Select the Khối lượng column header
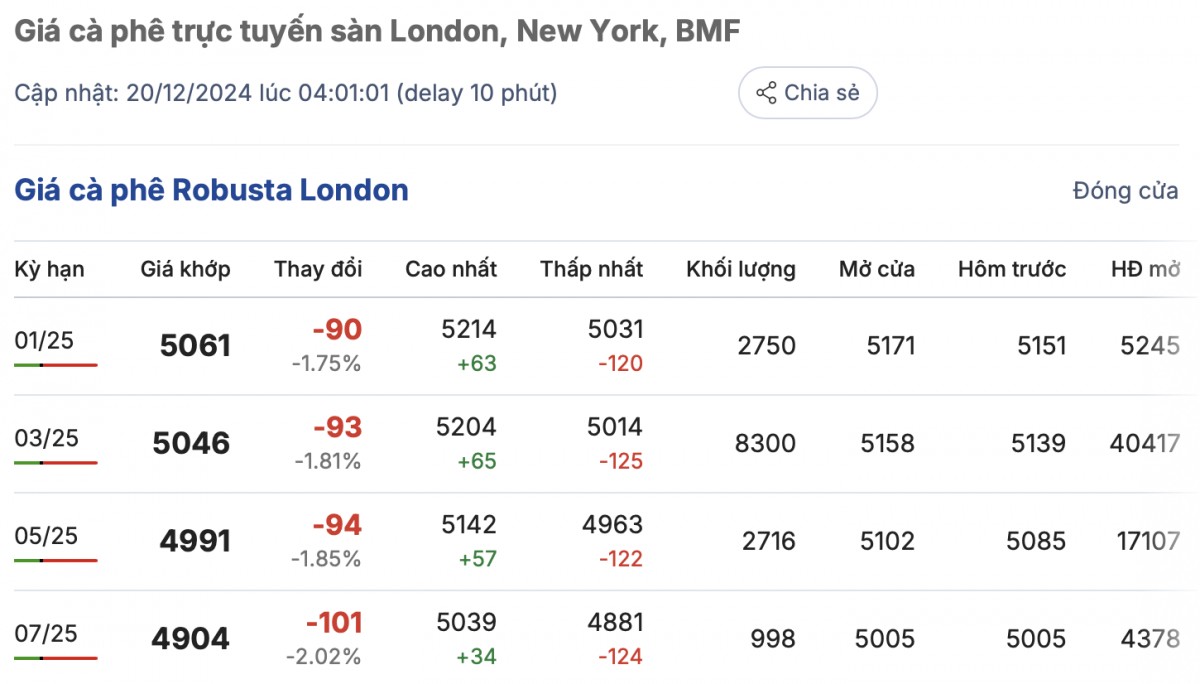This screenshot has height=684, width=1200. (x=741, y=269)
